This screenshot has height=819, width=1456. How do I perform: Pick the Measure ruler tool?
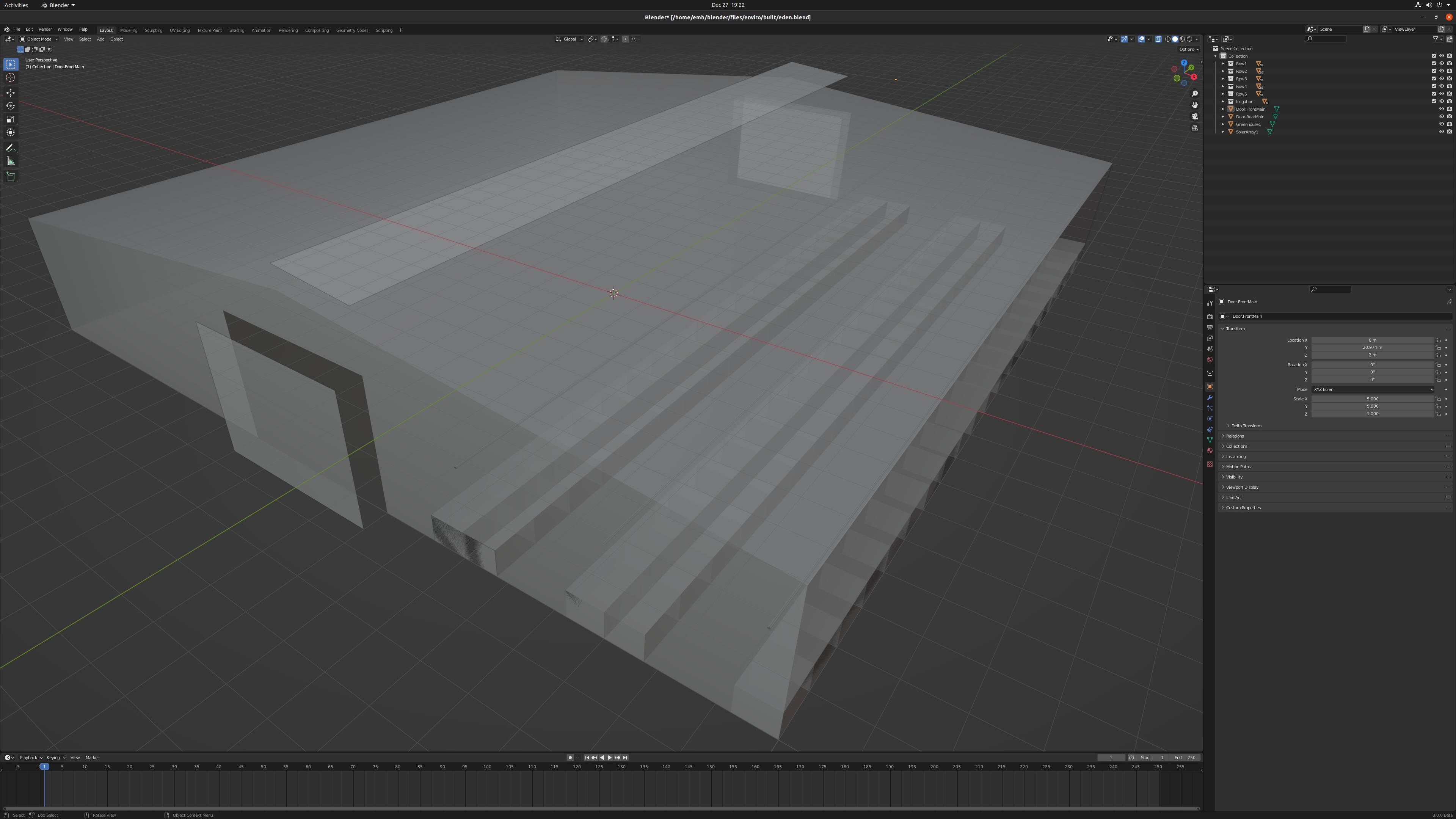(11, 161)
